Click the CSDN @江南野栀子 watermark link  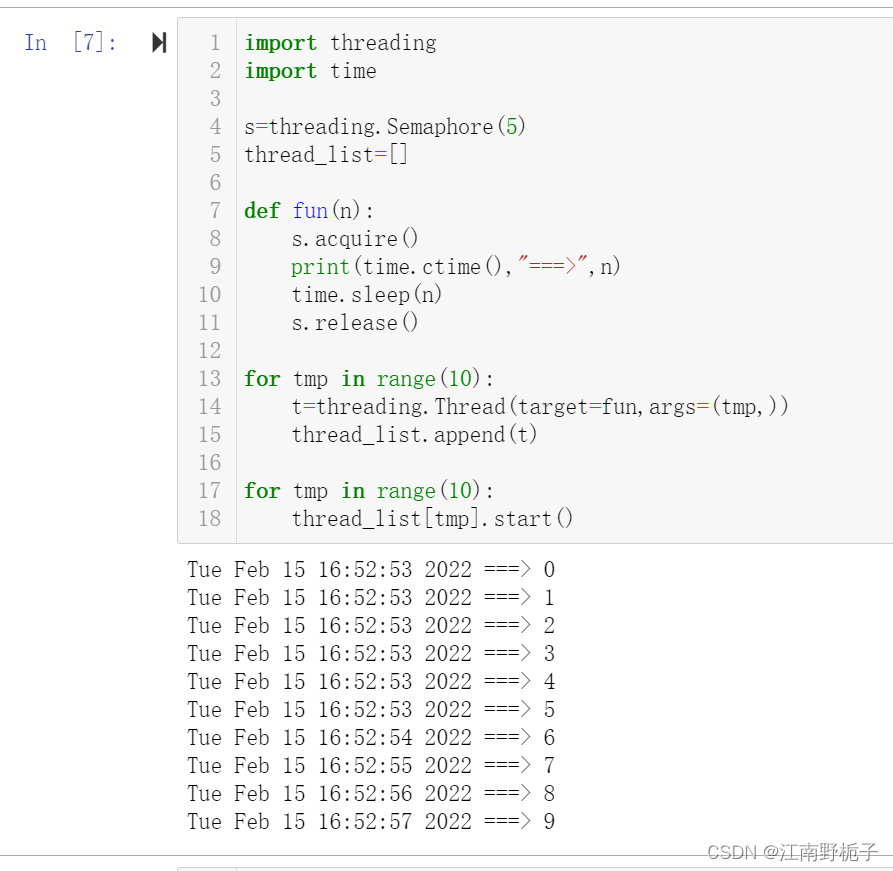790,853
